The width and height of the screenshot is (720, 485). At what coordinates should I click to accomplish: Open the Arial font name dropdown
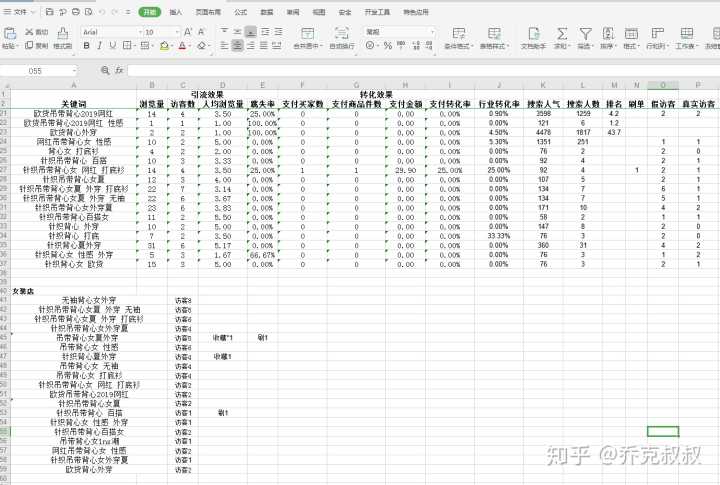pos(140,32)
